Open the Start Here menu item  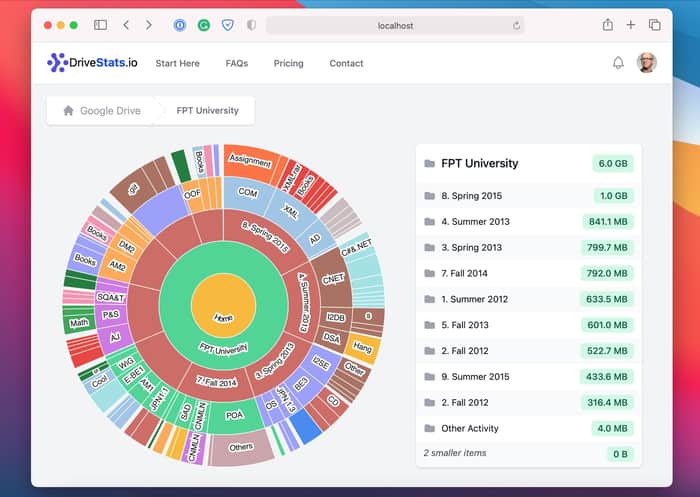click(x=177, y=63)
